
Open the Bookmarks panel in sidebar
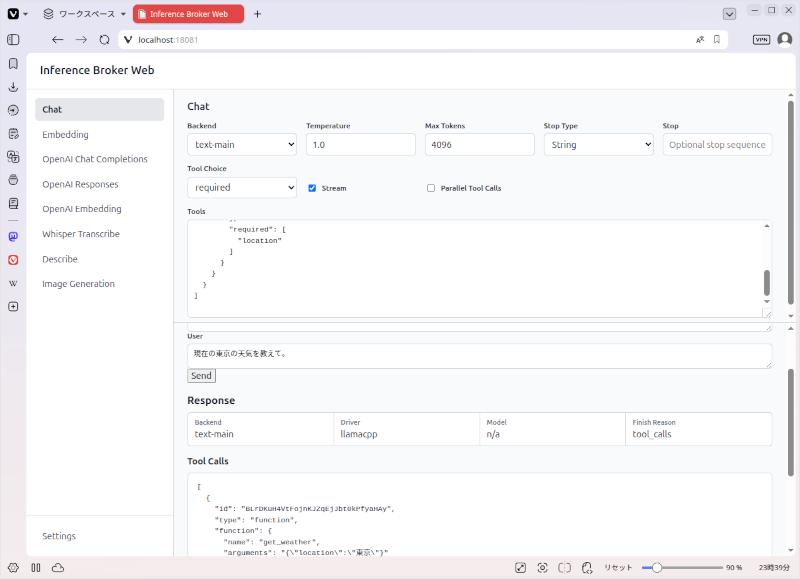[13, 63]
